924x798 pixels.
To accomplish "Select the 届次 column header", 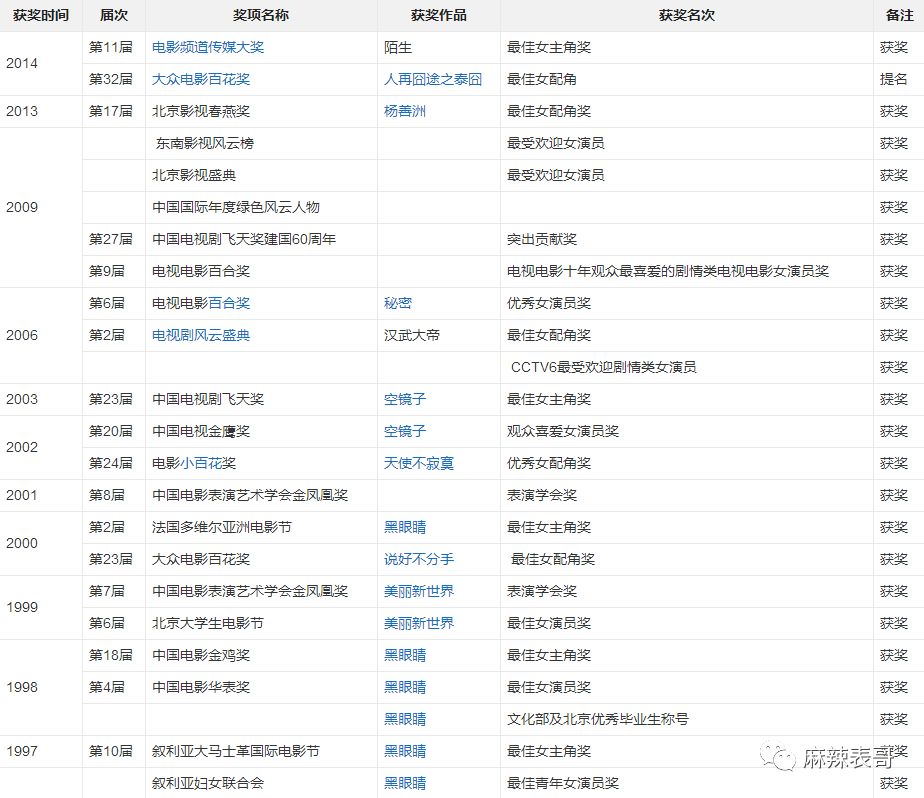I will point(114,15).
